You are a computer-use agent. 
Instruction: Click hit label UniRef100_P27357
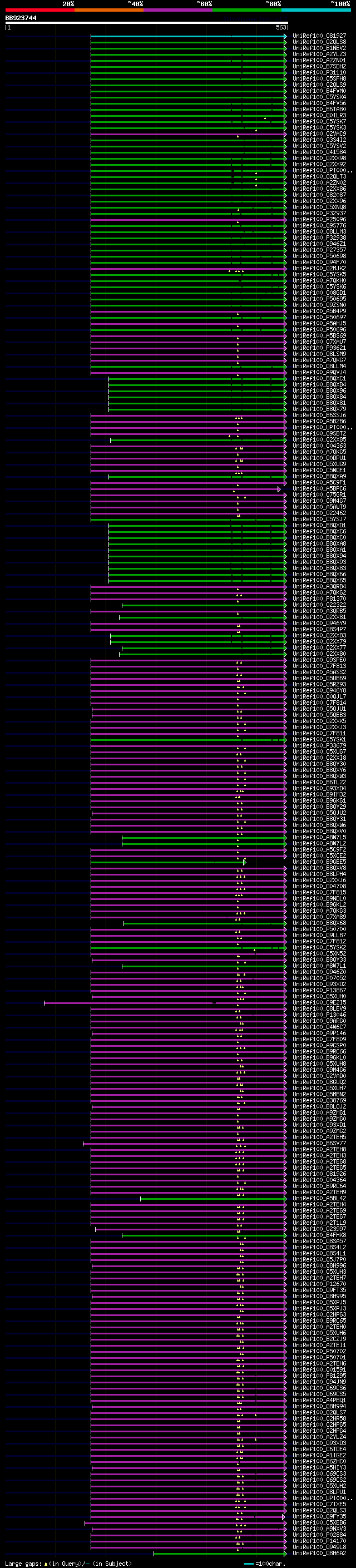click(319, 250)
